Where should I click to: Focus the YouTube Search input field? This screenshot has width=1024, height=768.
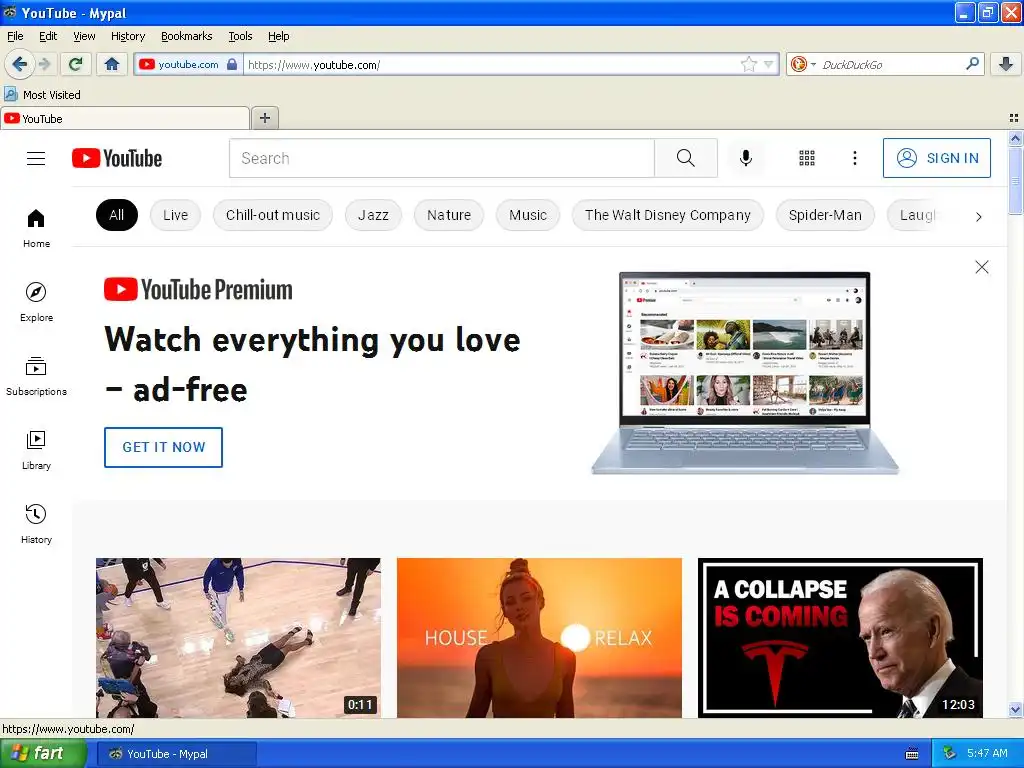click(441, 158)
